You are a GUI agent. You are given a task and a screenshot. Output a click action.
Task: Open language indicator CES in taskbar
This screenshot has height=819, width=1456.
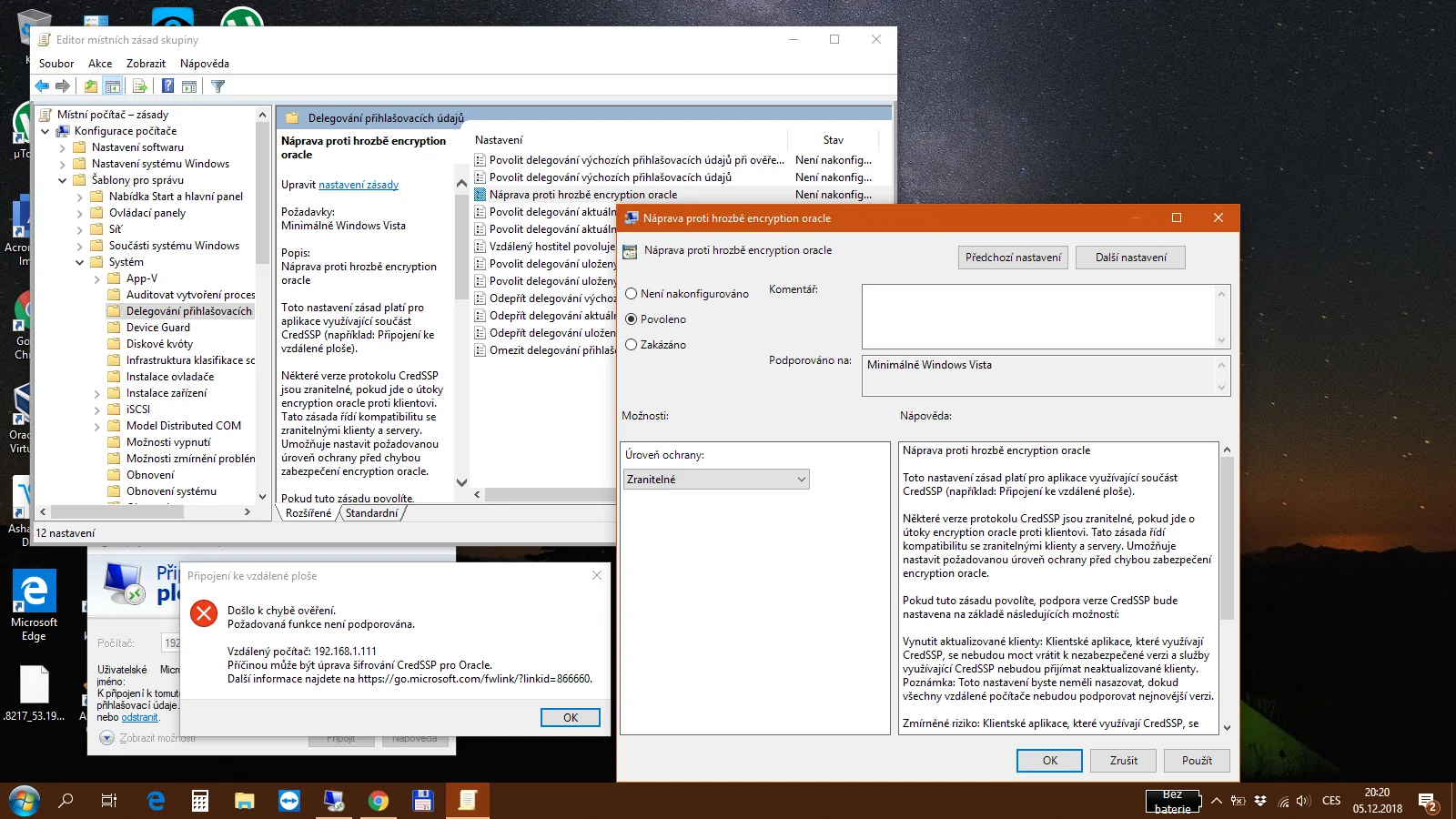point(1331,801)
